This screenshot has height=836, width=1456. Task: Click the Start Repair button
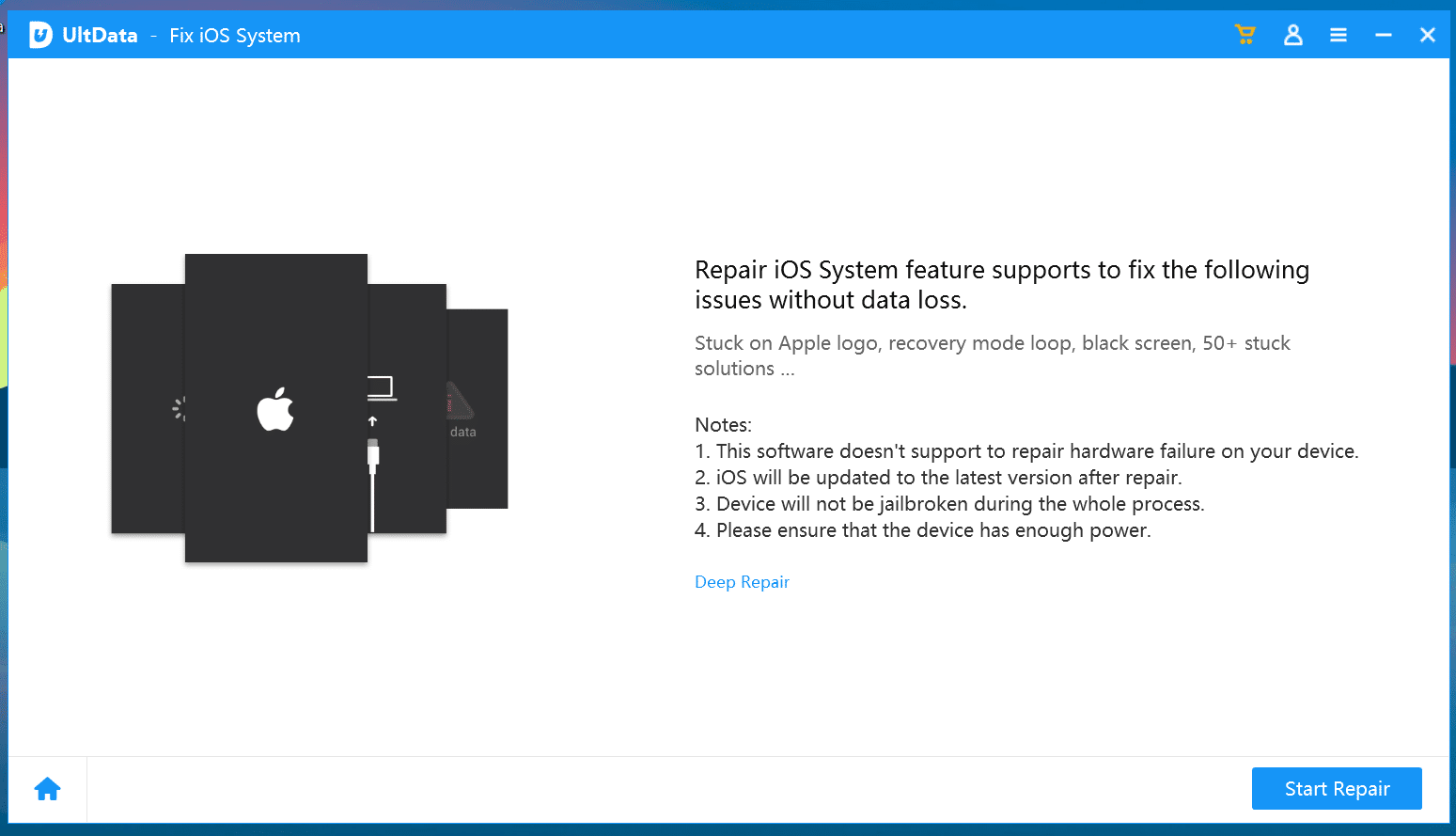(1337, 788)
